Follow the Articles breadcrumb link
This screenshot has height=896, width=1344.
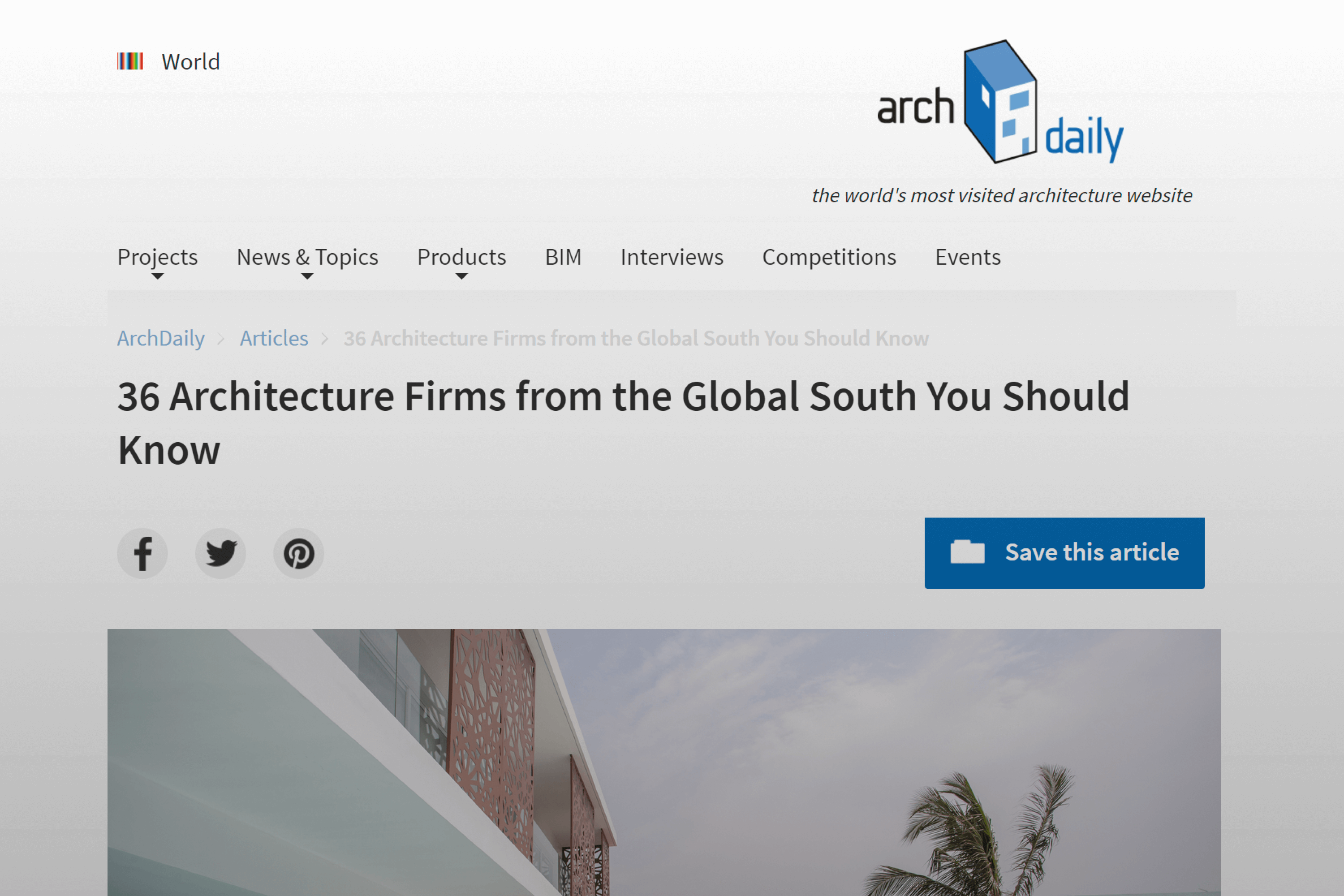click(x=274, y=338)
